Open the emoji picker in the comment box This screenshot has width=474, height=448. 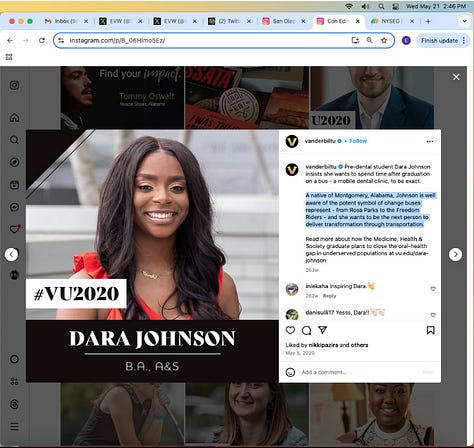[290, 372]
